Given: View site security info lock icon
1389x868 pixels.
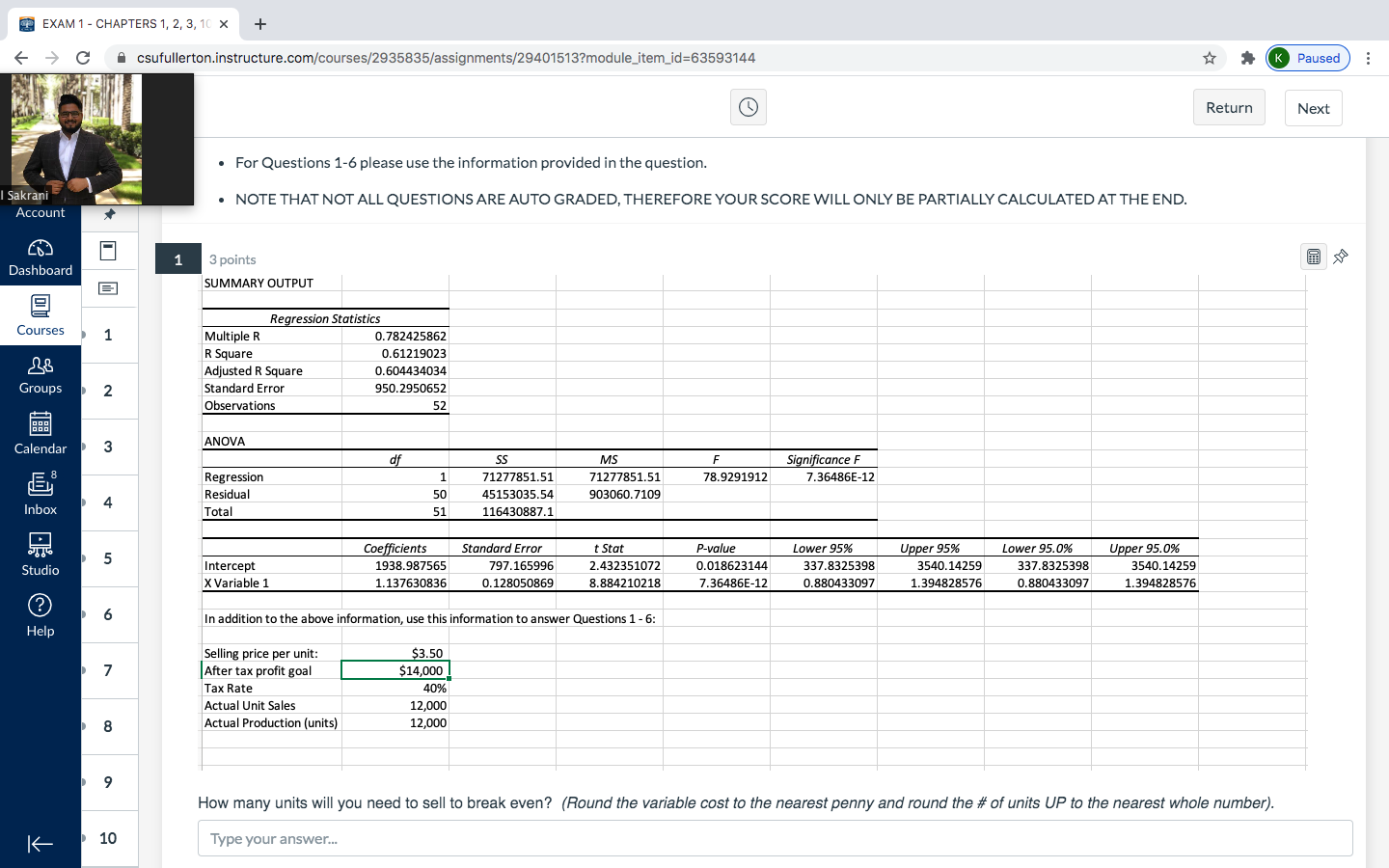Looking at the screenshot, I should click(122, 58).
